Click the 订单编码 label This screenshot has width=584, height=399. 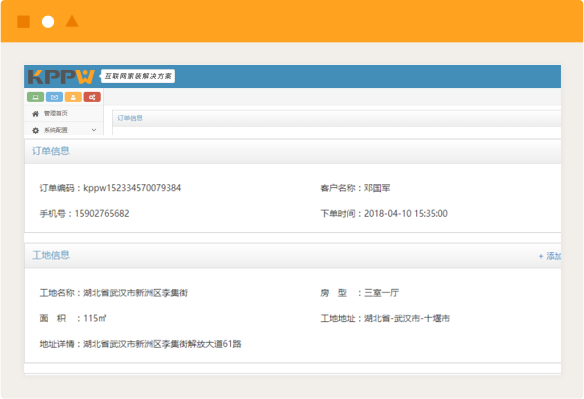(57, 188)
